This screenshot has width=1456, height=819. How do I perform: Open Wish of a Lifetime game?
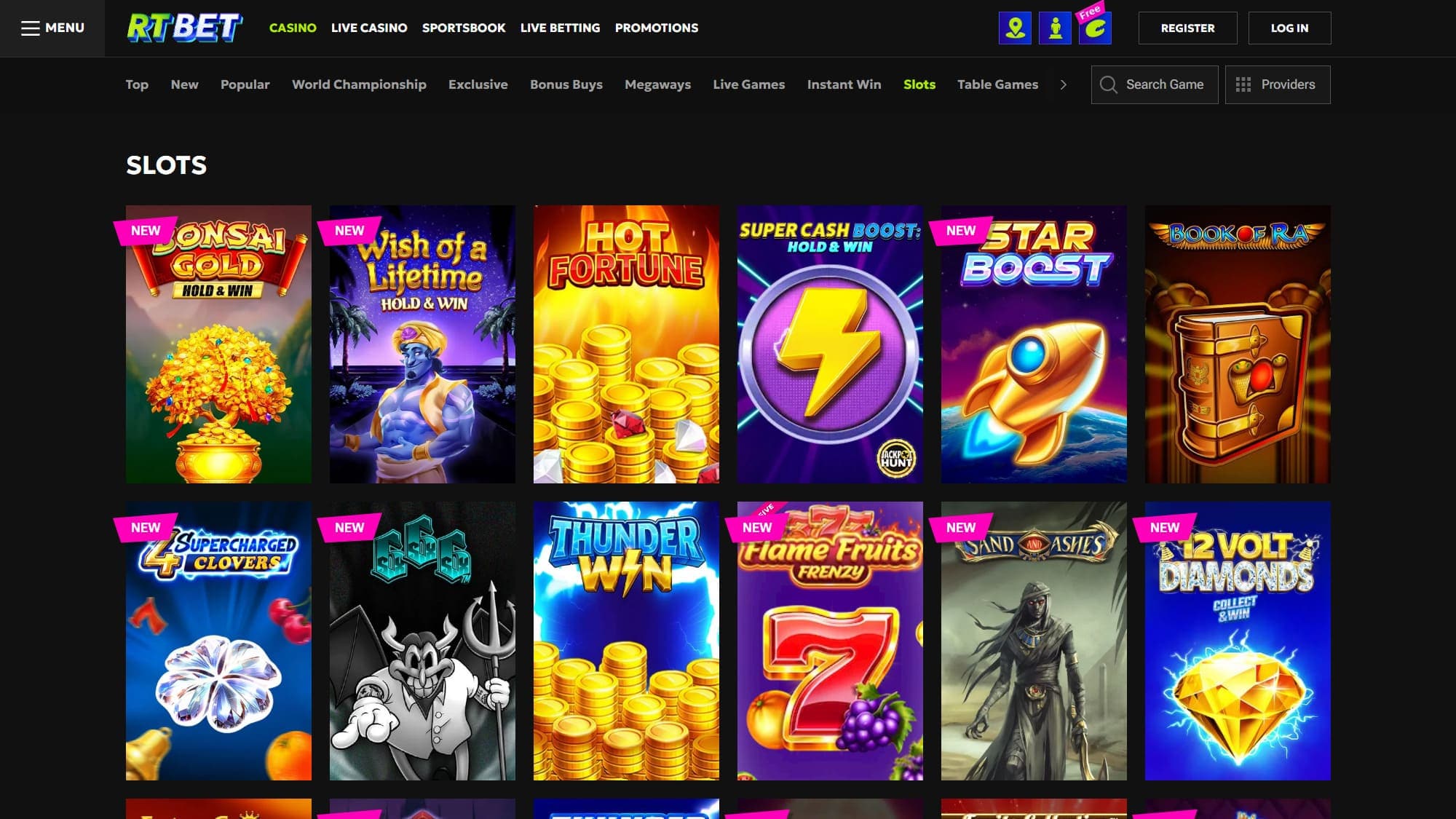[x=422, y=344]
